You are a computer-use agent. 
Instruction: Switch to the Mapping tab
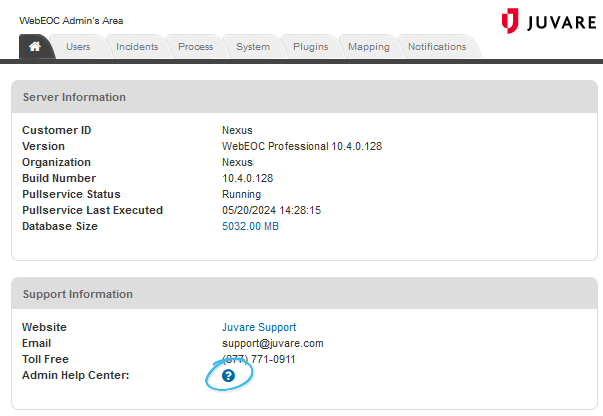368,47
